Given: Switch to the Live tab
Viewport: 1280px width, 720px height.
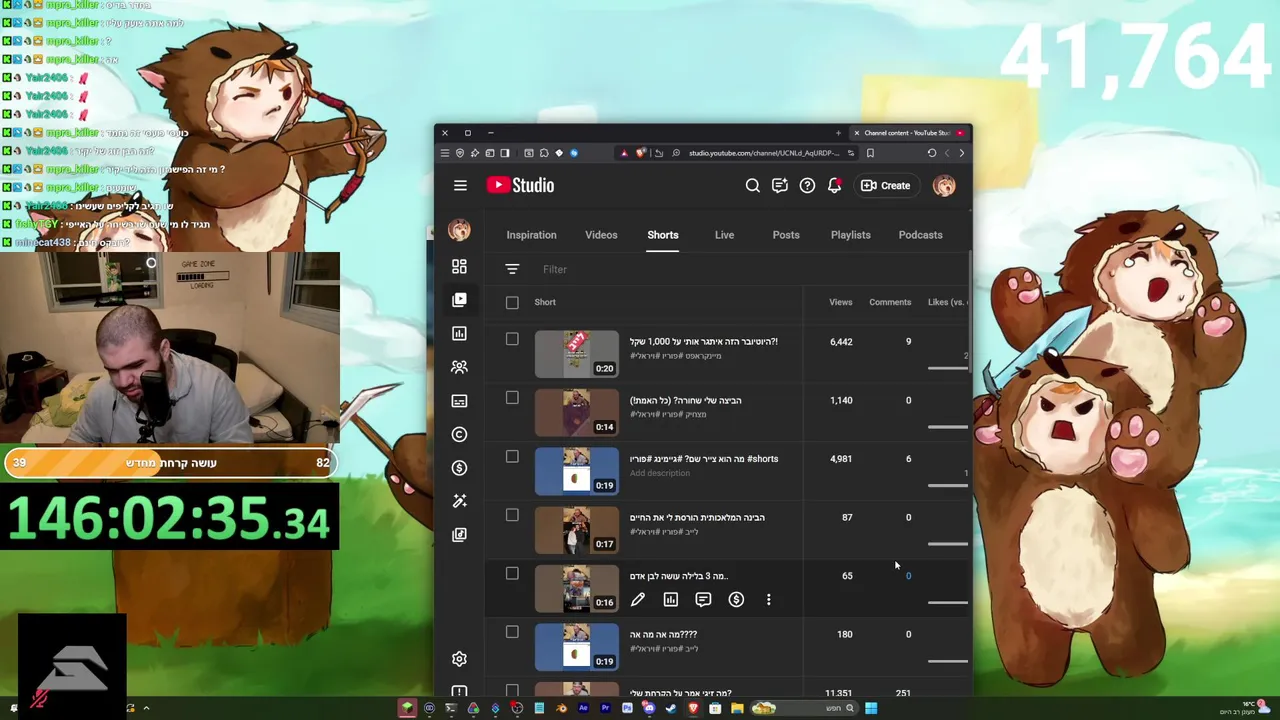Looking at the screenshot, I should click(x=724, y=235).
